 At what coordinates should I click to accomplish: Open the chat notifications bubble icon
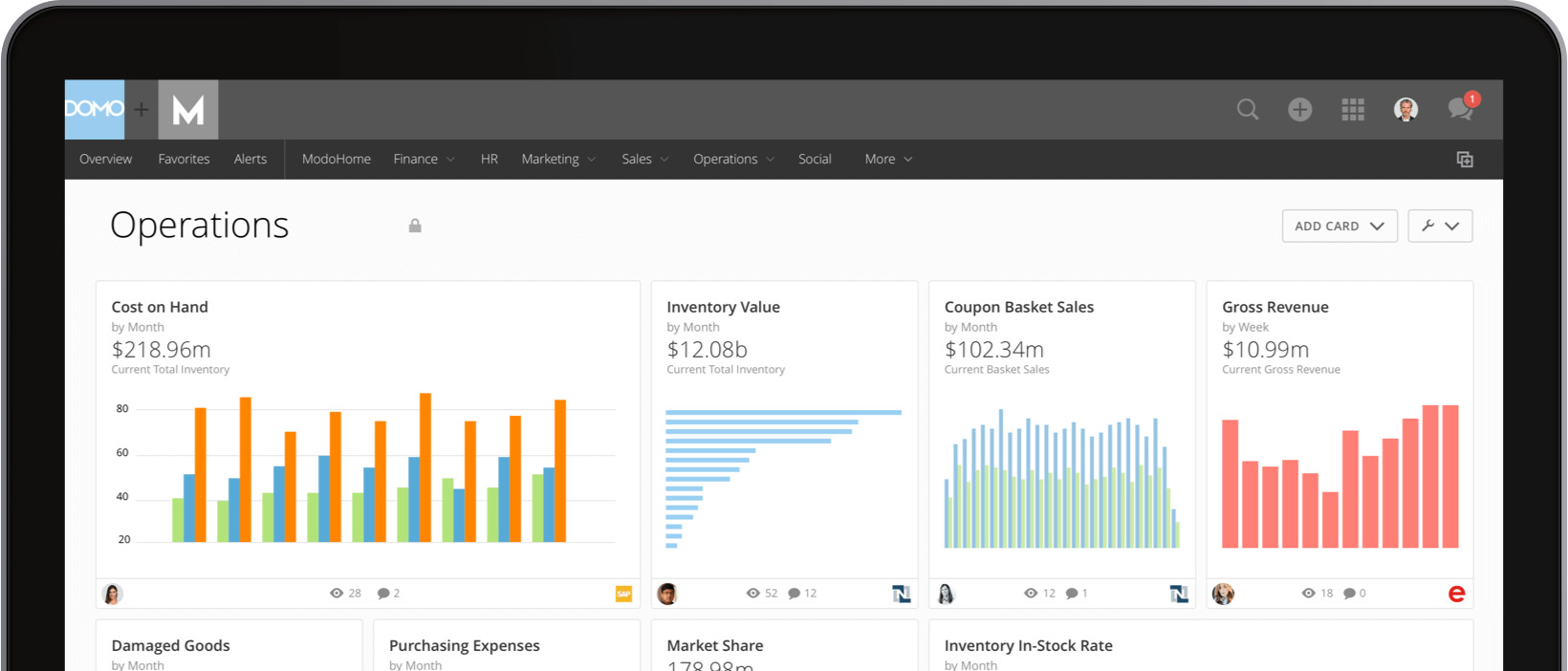(x=1461, y=107)
